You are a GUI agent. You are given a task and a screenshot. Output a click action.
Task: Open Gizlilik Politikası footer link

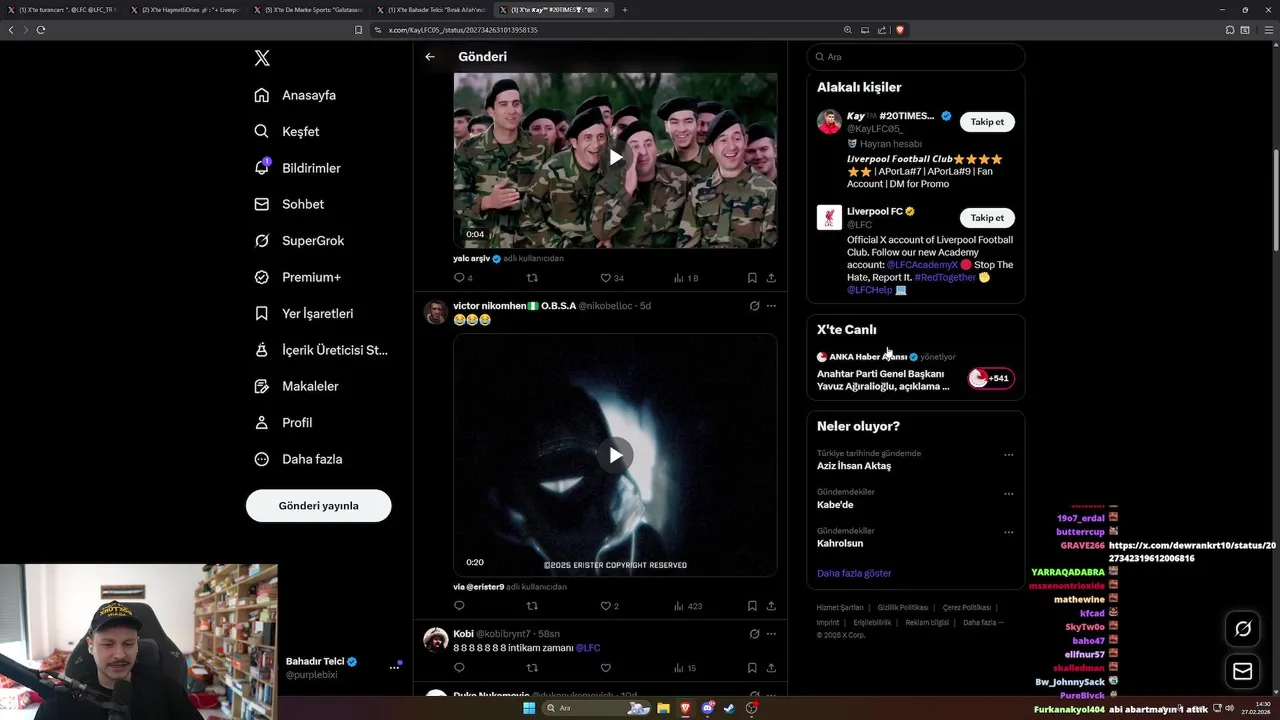click(x=903, y=607)
